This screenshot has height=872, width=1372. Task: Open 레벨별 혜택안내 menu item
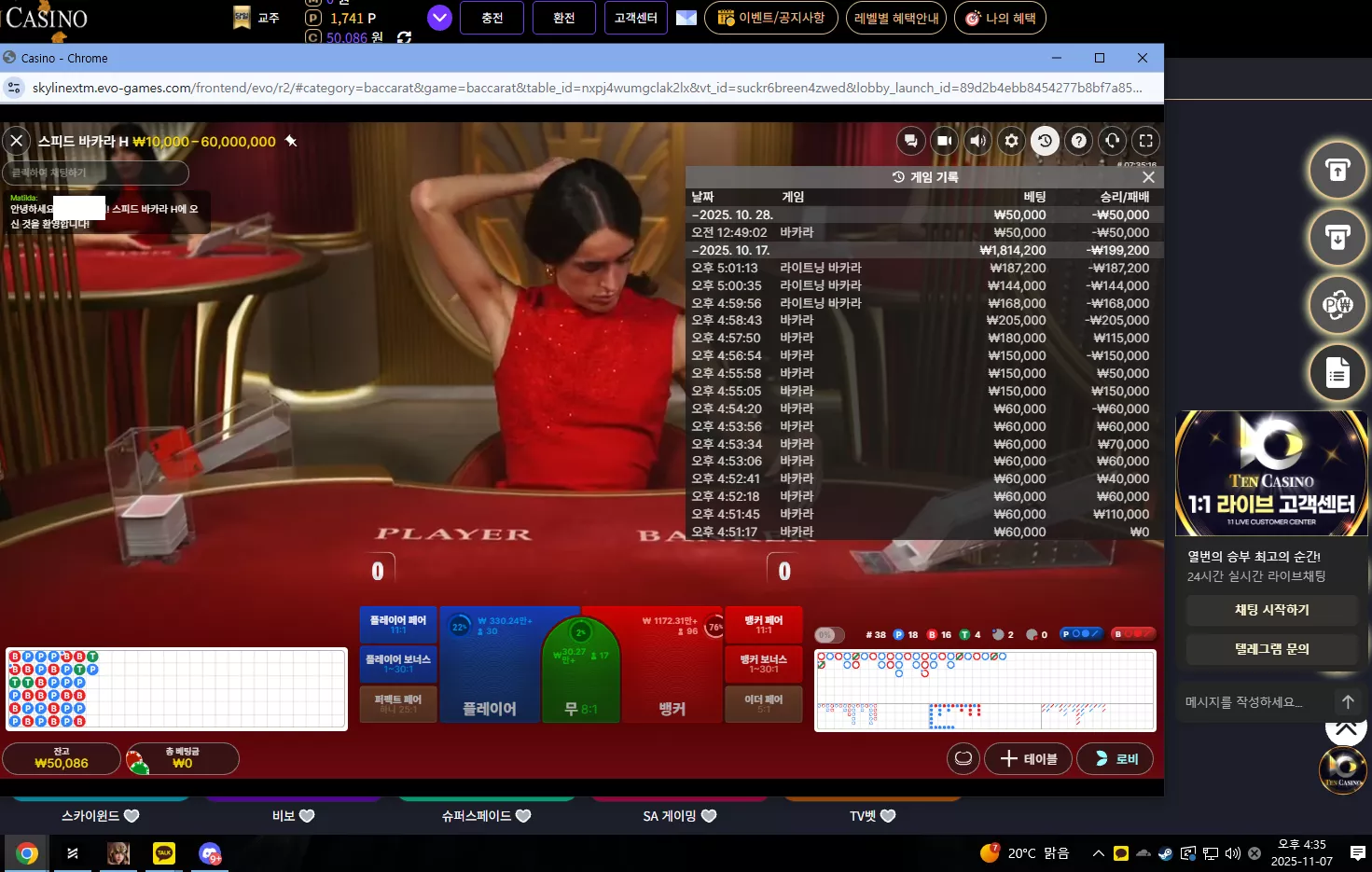(x=896, y=18)
